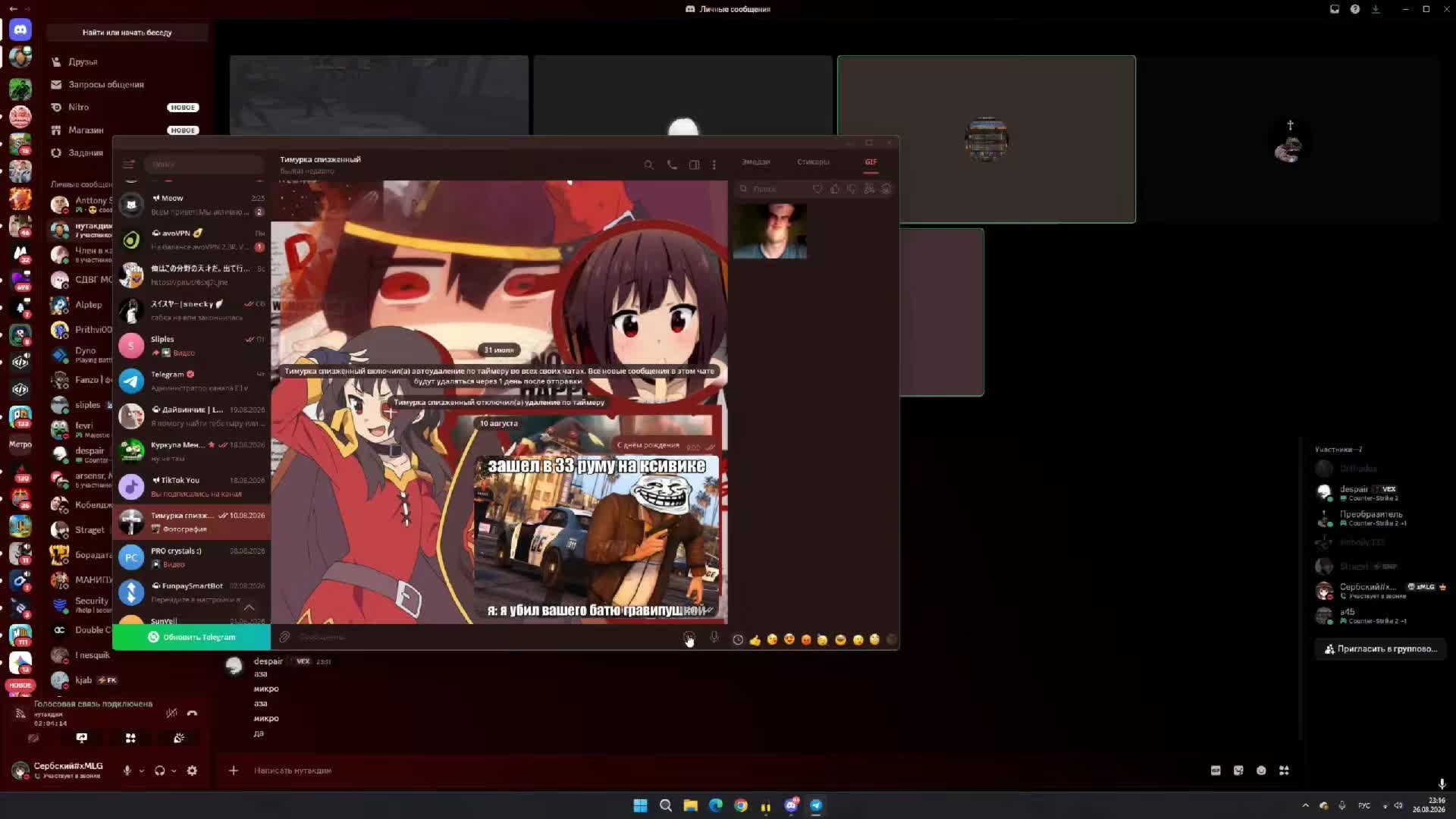Open the saved GIF face thumbnail
Image resolution: width=1456 pixels, height=819 pixels.
click(770, 231)
